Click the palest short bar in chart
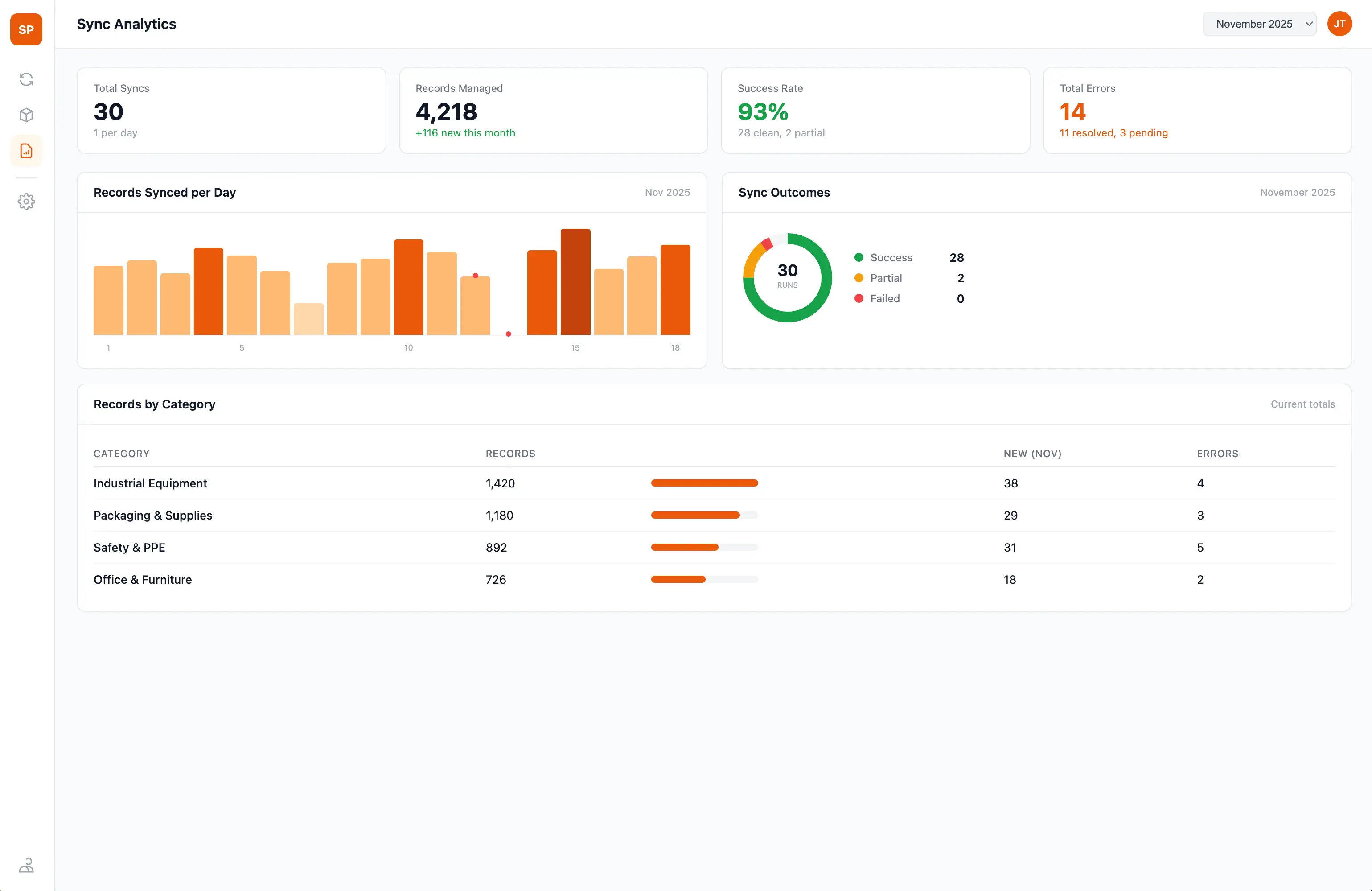The image size is (1372, 891). click(x=308, y=319)
